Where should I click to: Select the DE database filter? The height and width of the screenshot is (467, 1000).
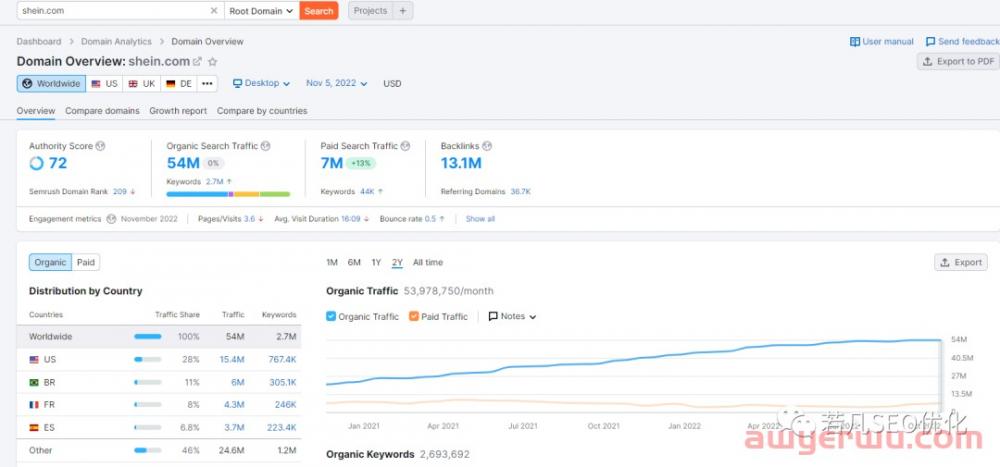(x=179, y=84)
